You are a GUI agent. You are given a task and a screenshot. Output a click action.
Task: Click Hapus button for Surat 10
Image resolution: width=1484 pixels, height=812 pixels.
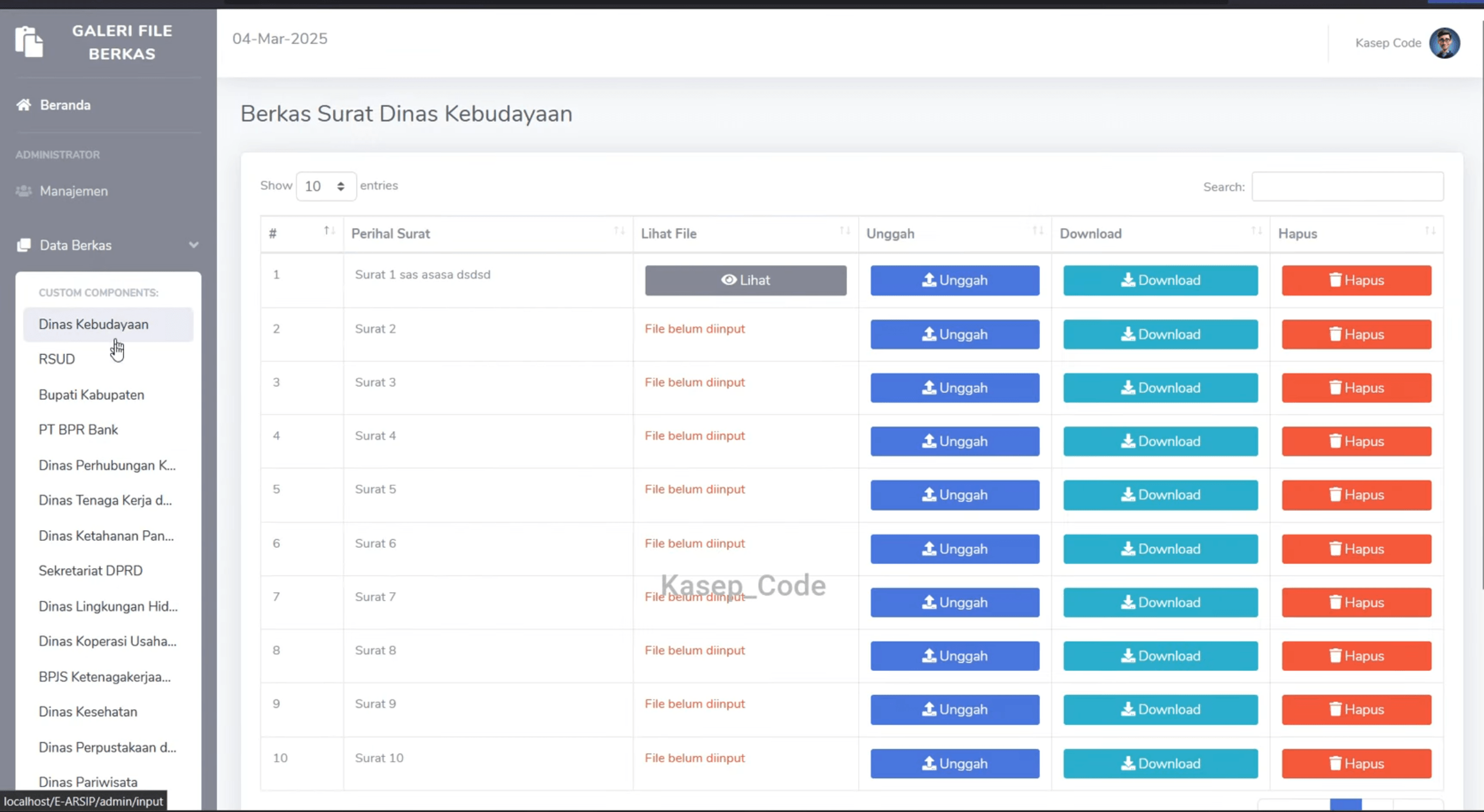[x=1356, y=763]
